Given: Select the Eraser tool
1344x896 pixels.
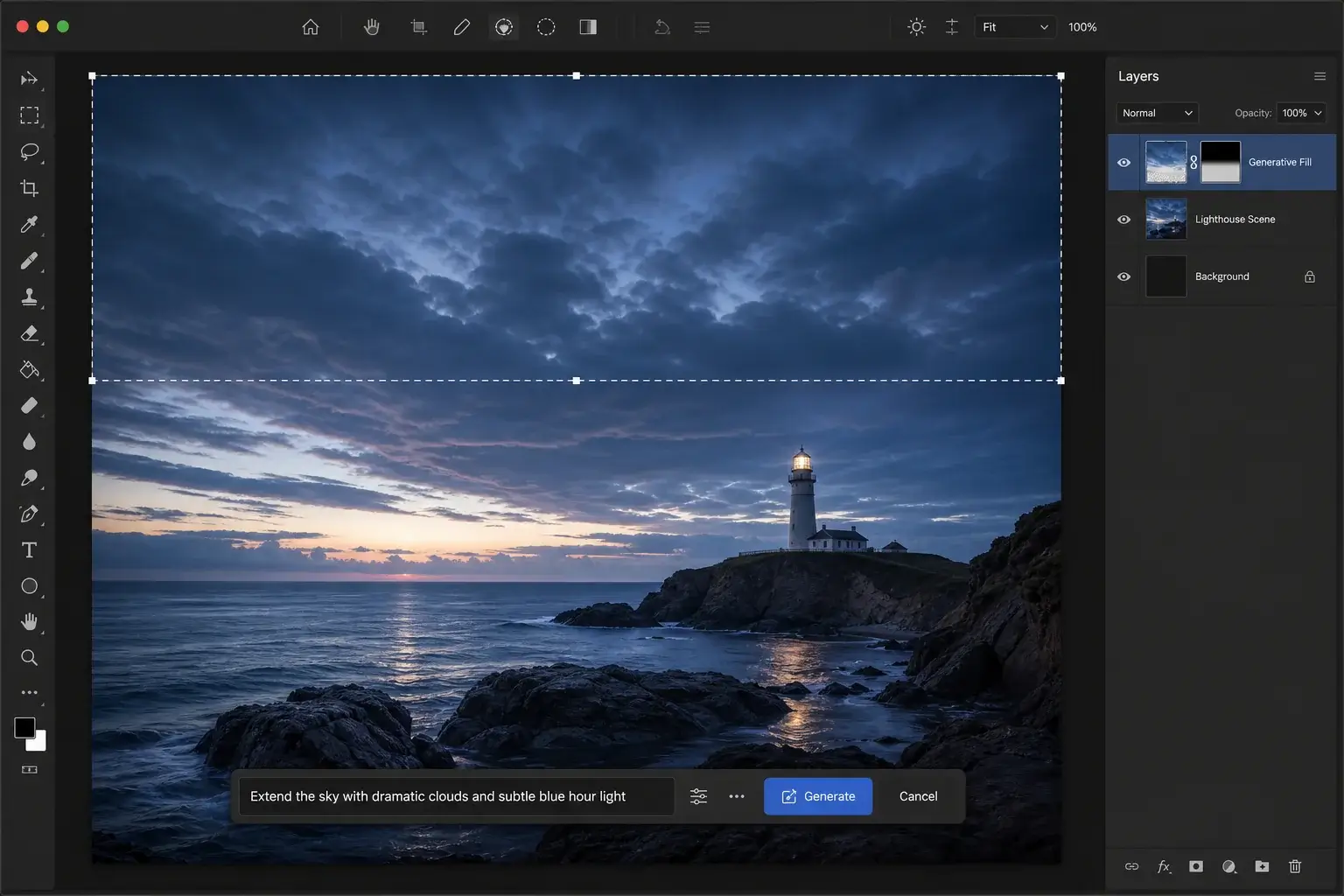Looking at the screenshot, I should (30, 333).
